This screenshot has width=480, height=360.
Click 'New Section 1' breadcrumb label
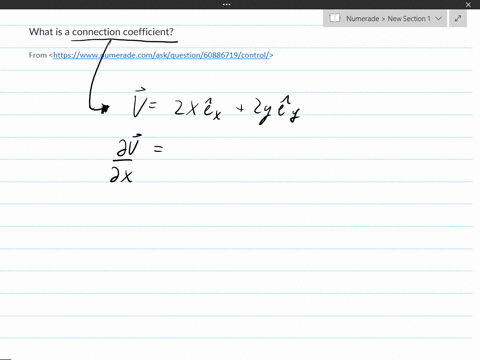[409, 19]
